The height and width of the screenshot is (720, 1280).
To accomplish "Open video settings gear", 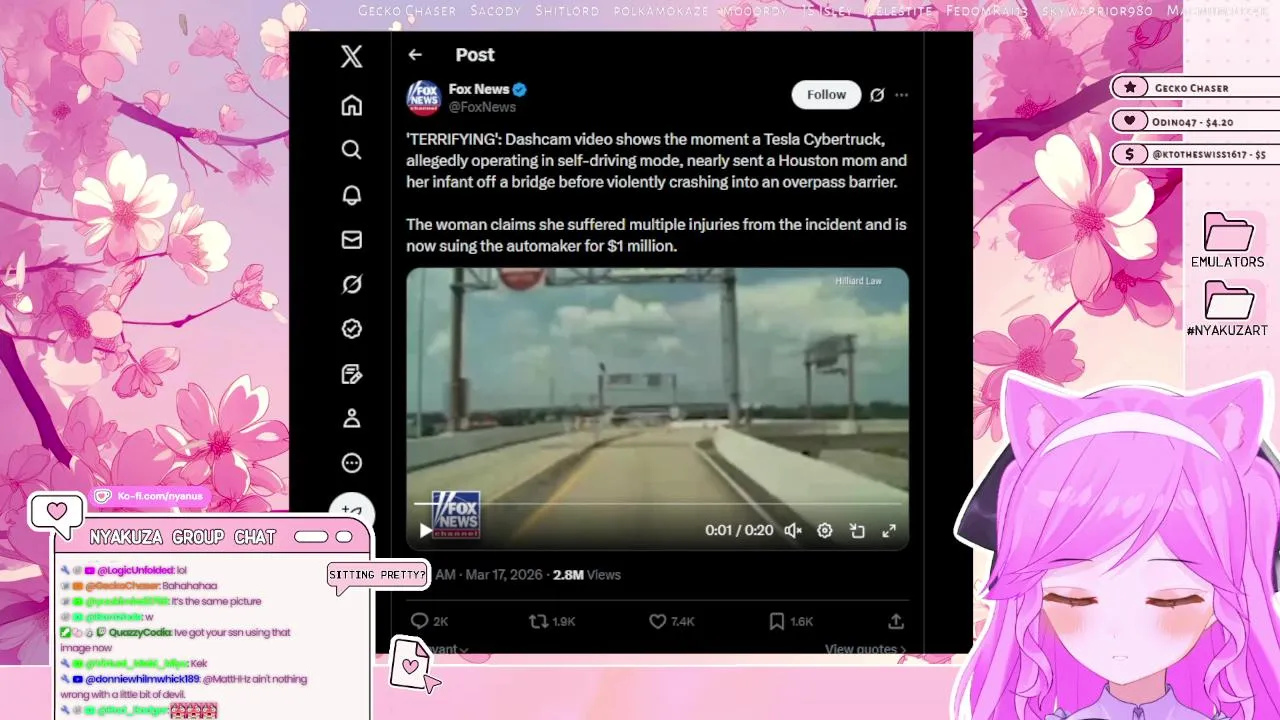I will pos(825,531).
